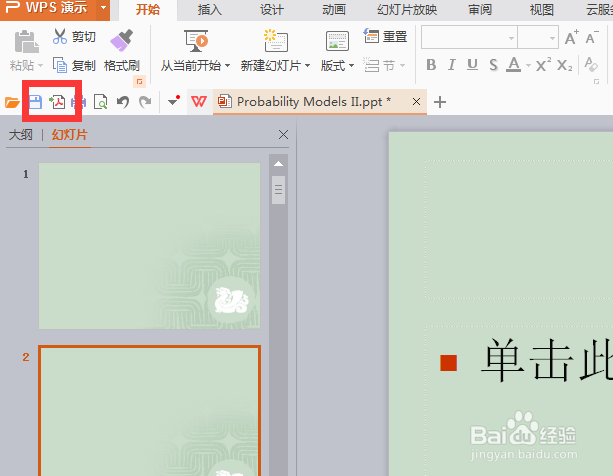
Task: Copy using the 复制 icon
Action: point(60,65)
